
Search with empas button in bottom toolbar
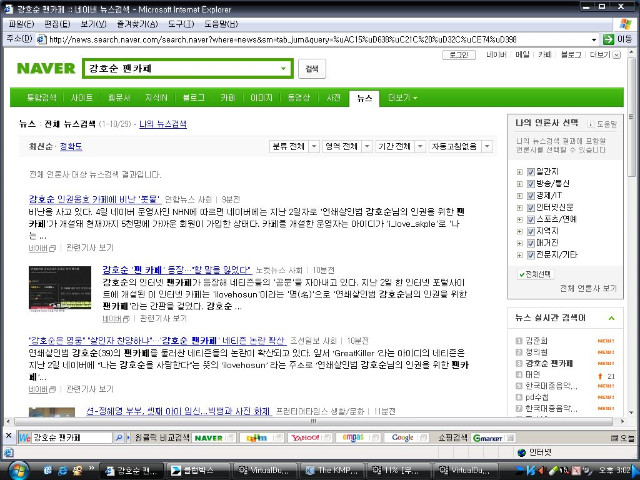click(353, 438)
